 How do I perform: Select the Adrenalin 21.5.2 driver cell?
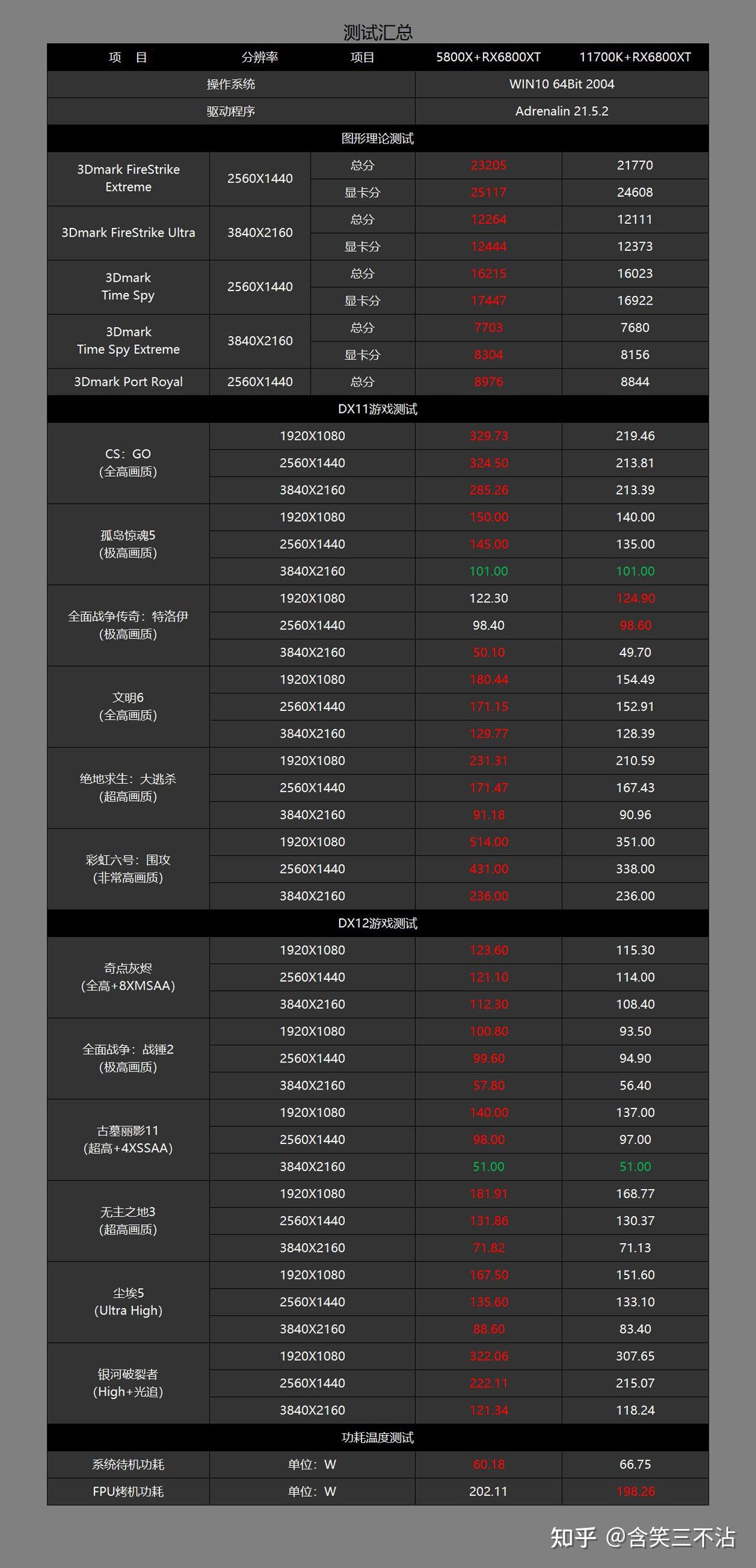pos(561,111)
